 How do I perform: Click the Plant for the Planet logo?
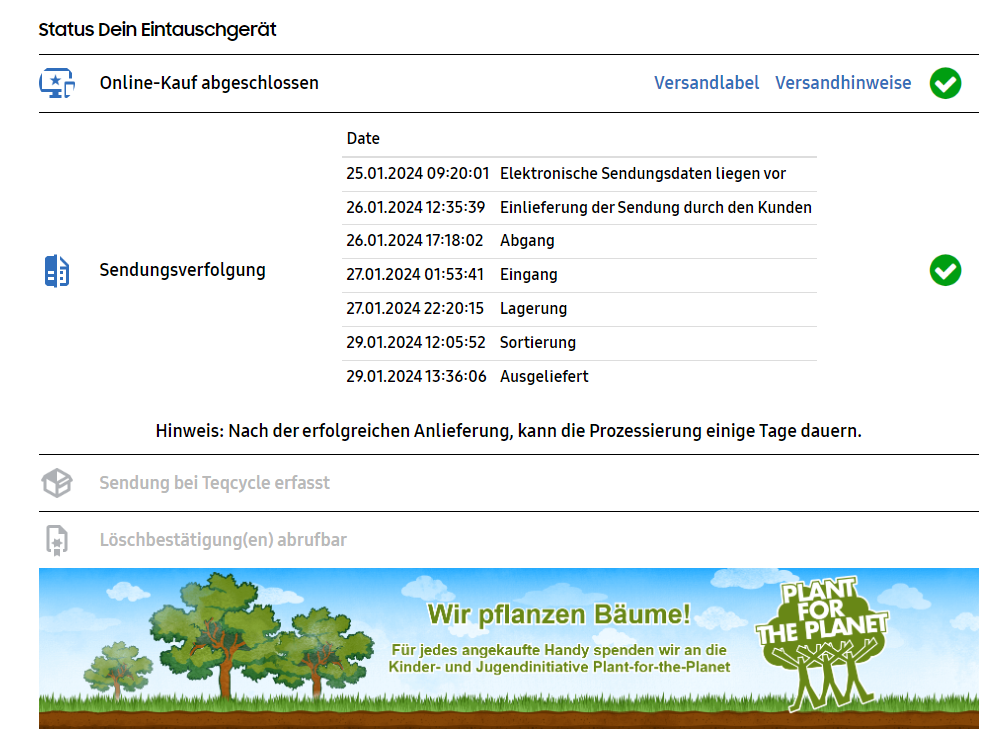(x=823, y=642)
